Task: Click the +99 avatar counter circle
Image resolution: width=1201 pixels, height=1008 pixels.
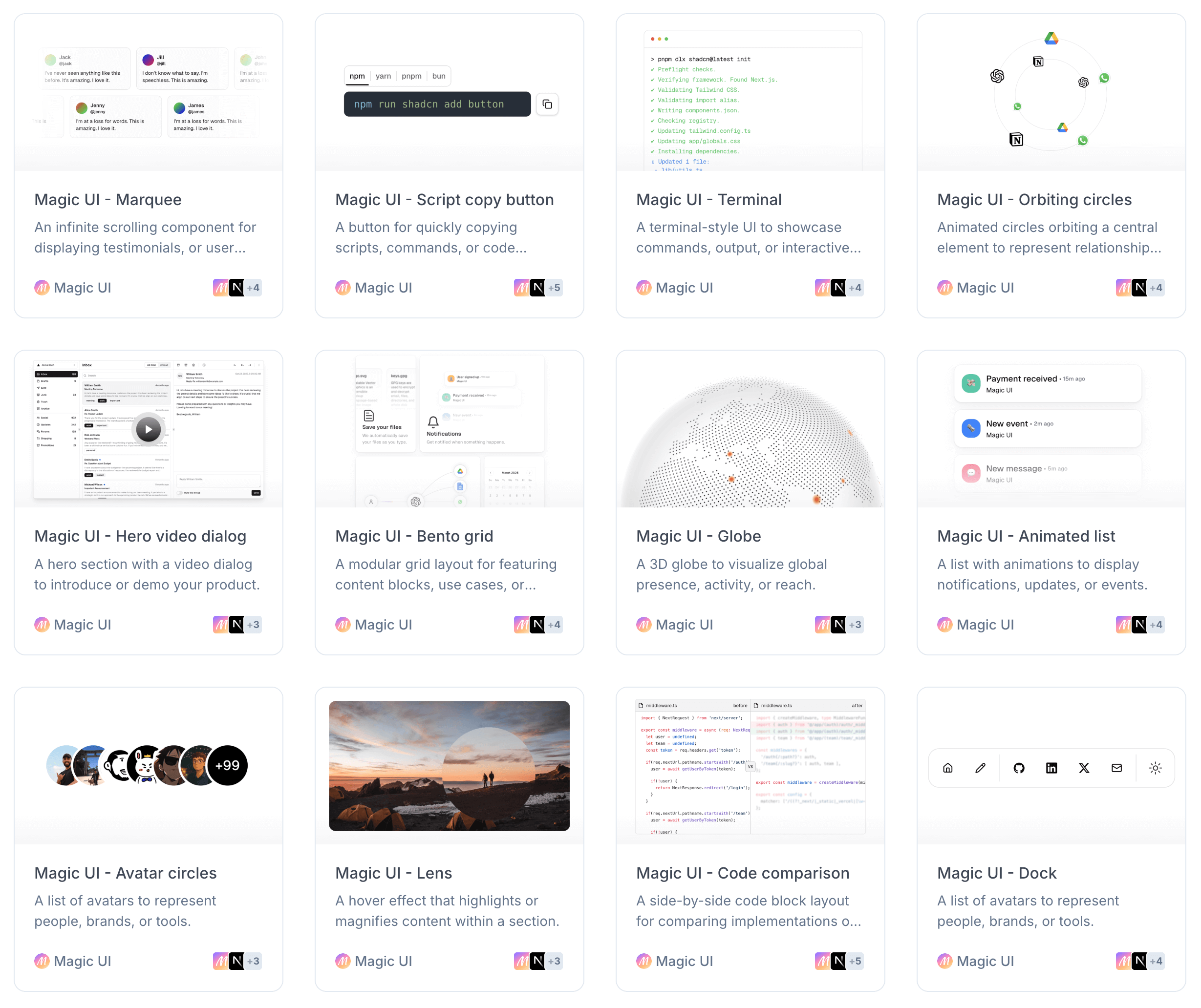Action: click(227, 765)
